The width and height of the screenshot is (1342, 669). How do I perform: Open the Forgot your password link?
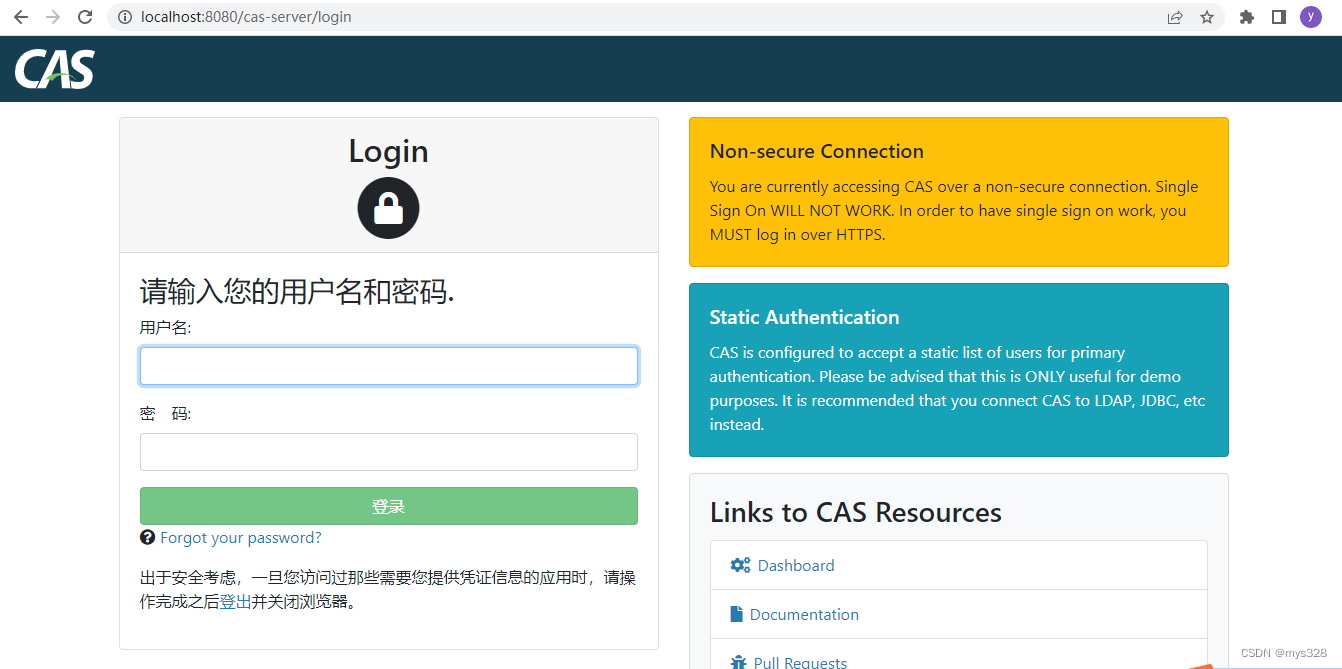tap(241, 538)
